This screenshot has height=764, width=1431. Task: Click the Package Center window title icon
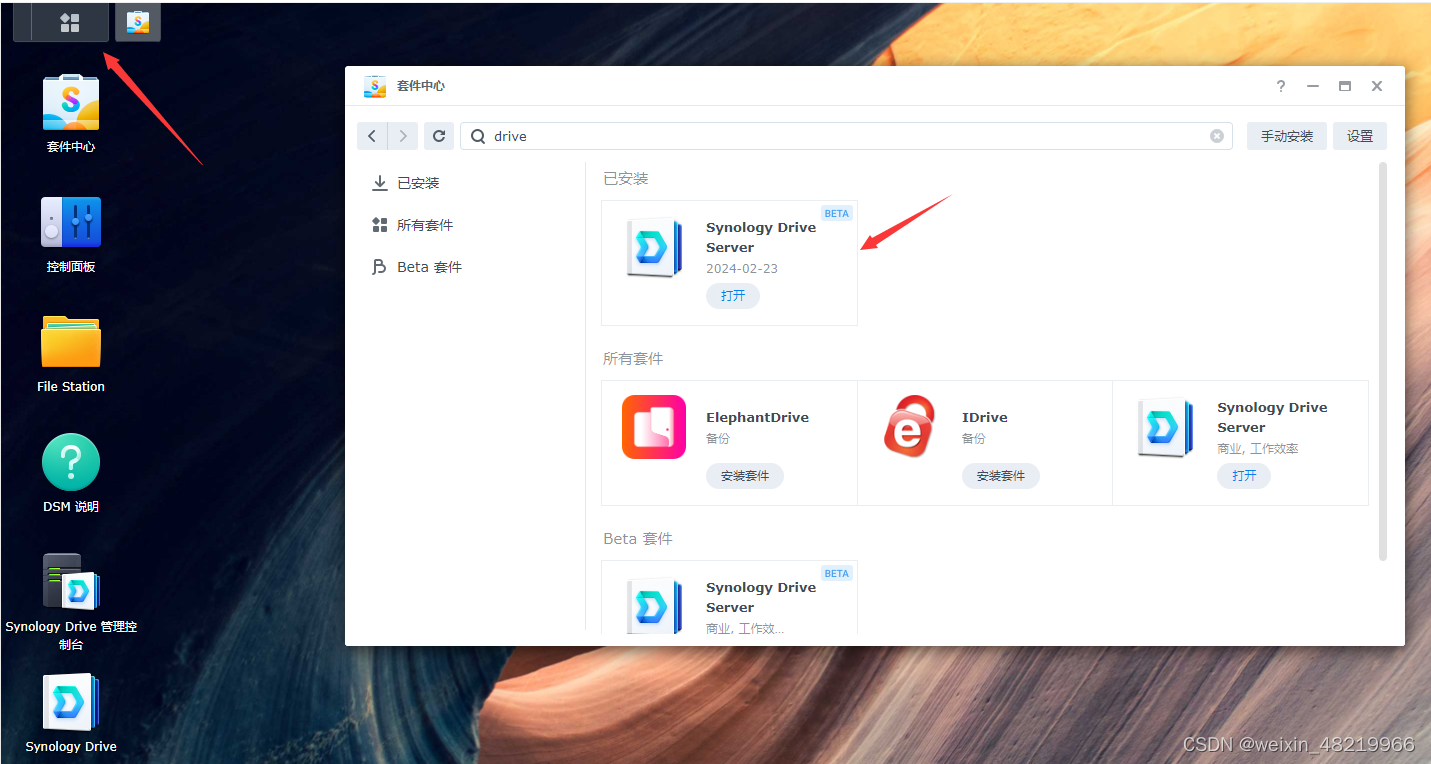tap(375, 86)
